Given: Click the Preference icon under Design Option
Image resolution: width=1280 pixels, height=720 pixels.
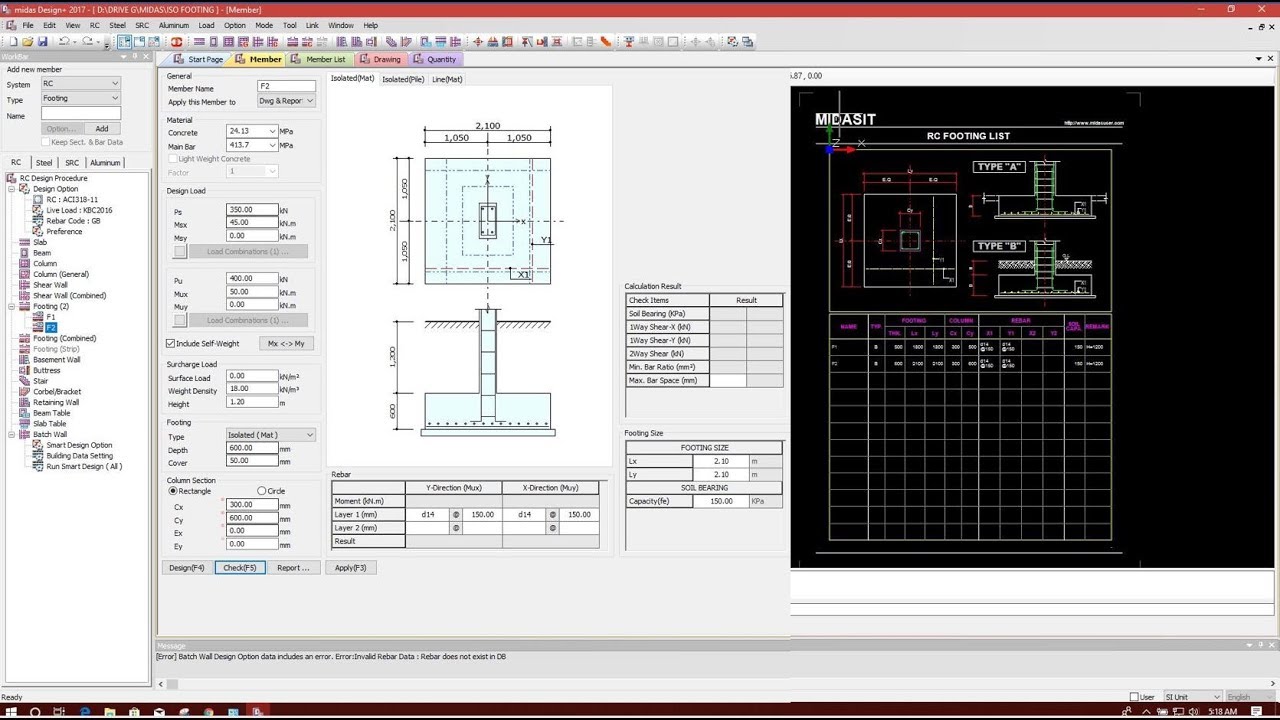Looking at the screenshot, I should click(38, 231).
